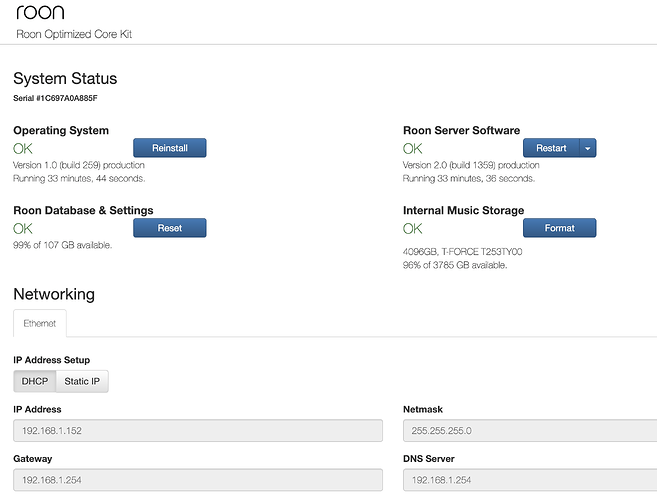
Task: Click the Networking section heading
Action: pyautogui.click(x=54, y=294)
